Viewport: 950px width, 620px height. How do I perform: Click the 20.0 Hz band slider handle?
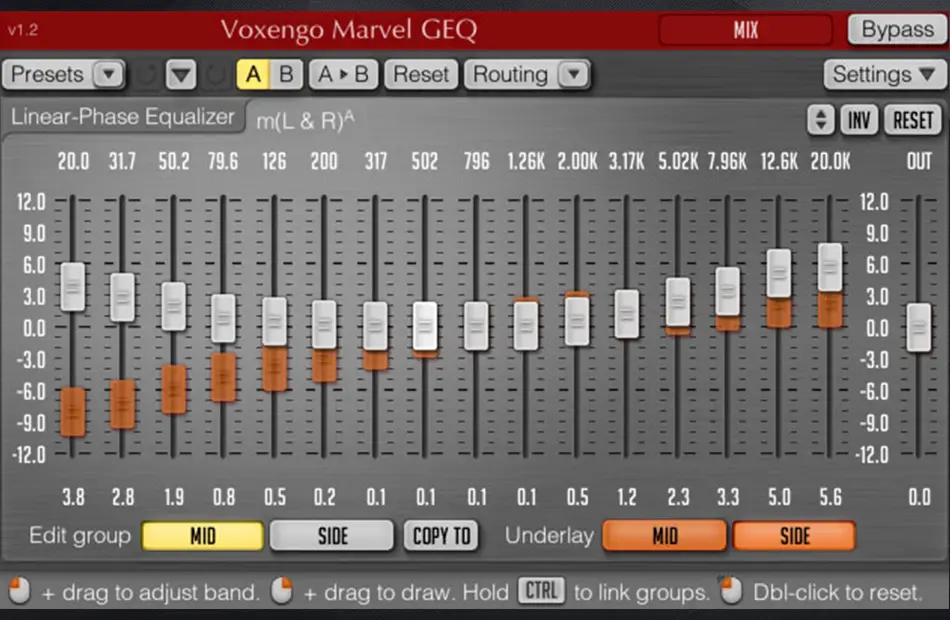(73, 287)
